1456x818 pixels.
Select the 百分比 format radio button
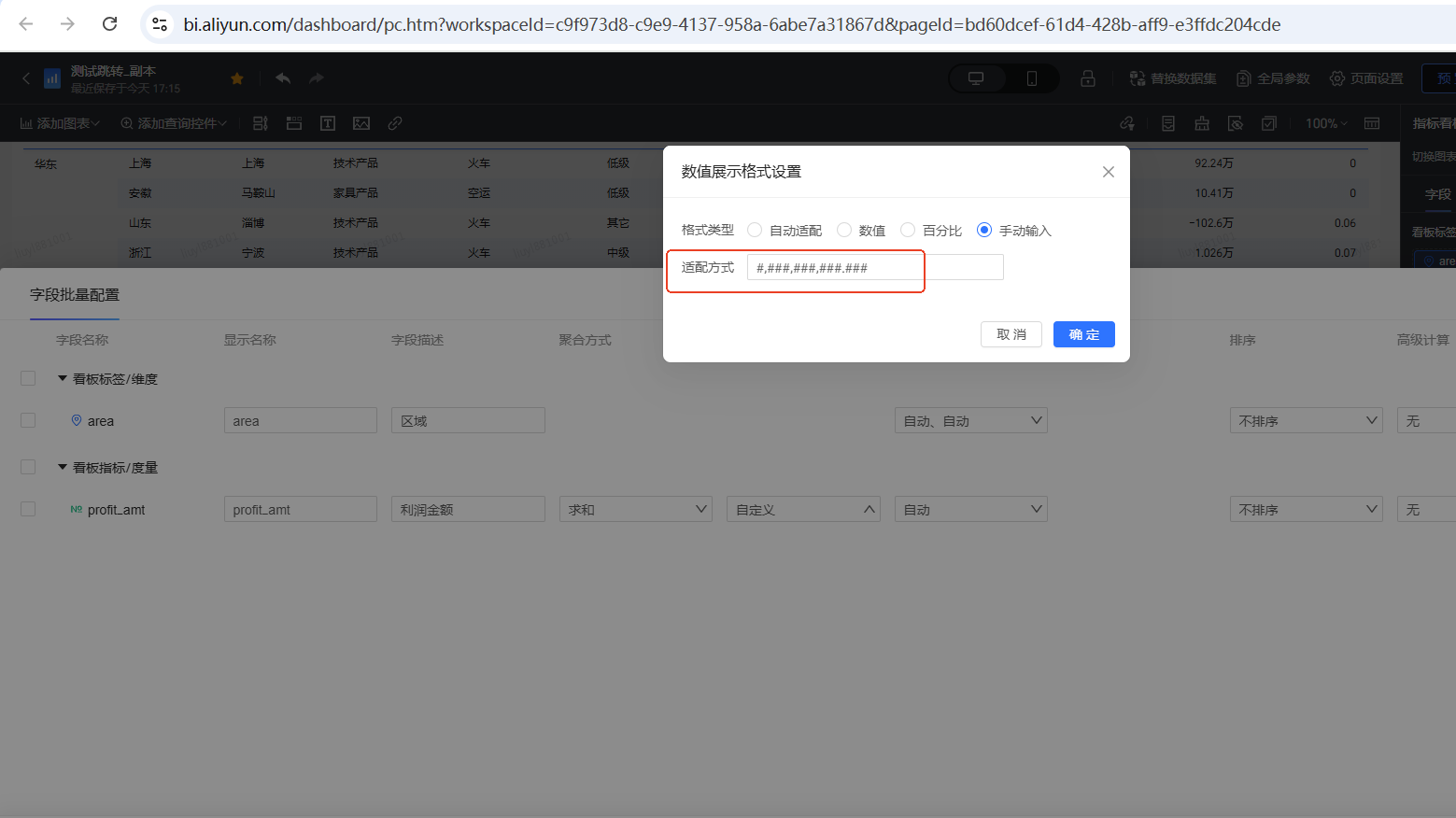[x=908, y=231]
